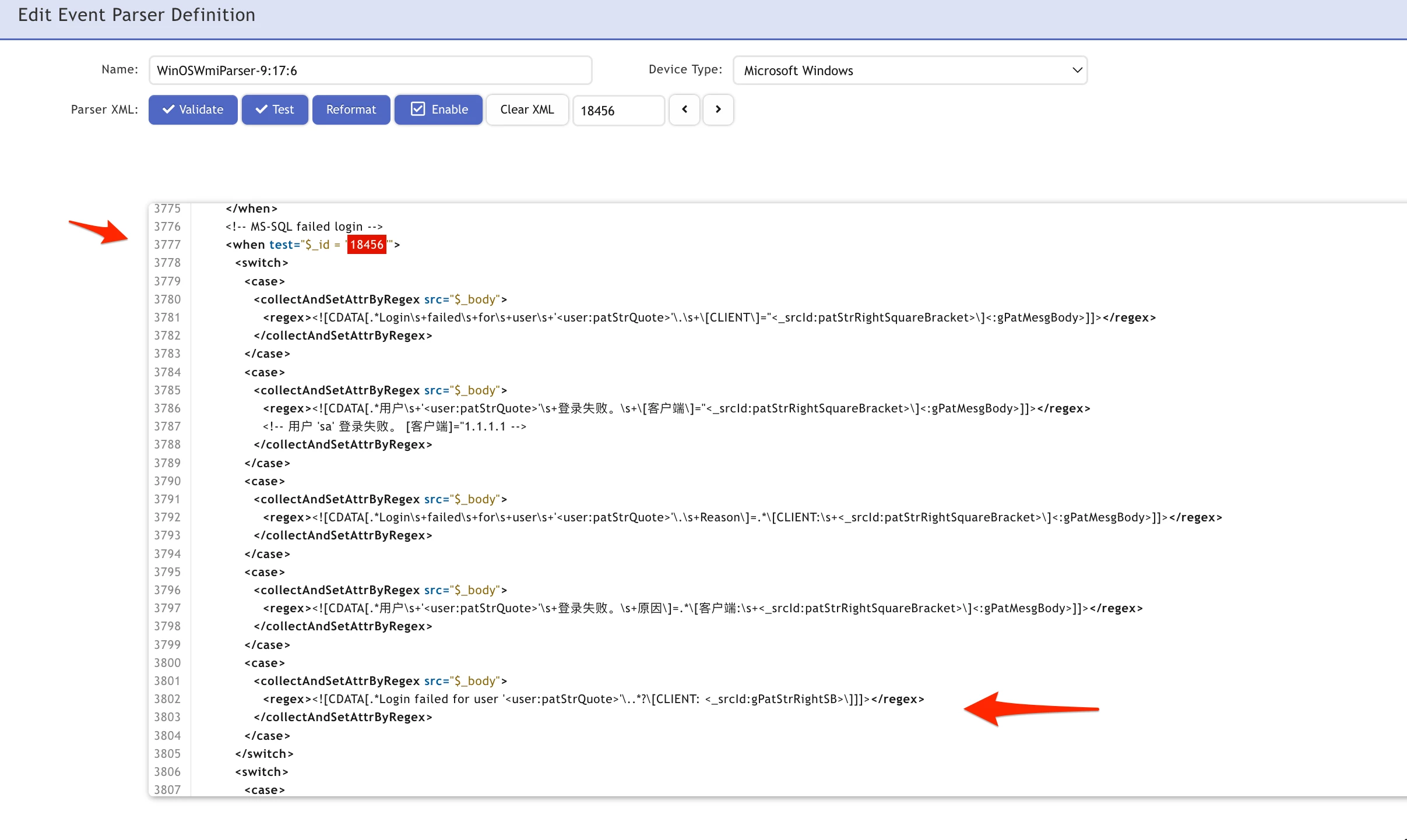Click the Validate button

click(x=193, y=110)
